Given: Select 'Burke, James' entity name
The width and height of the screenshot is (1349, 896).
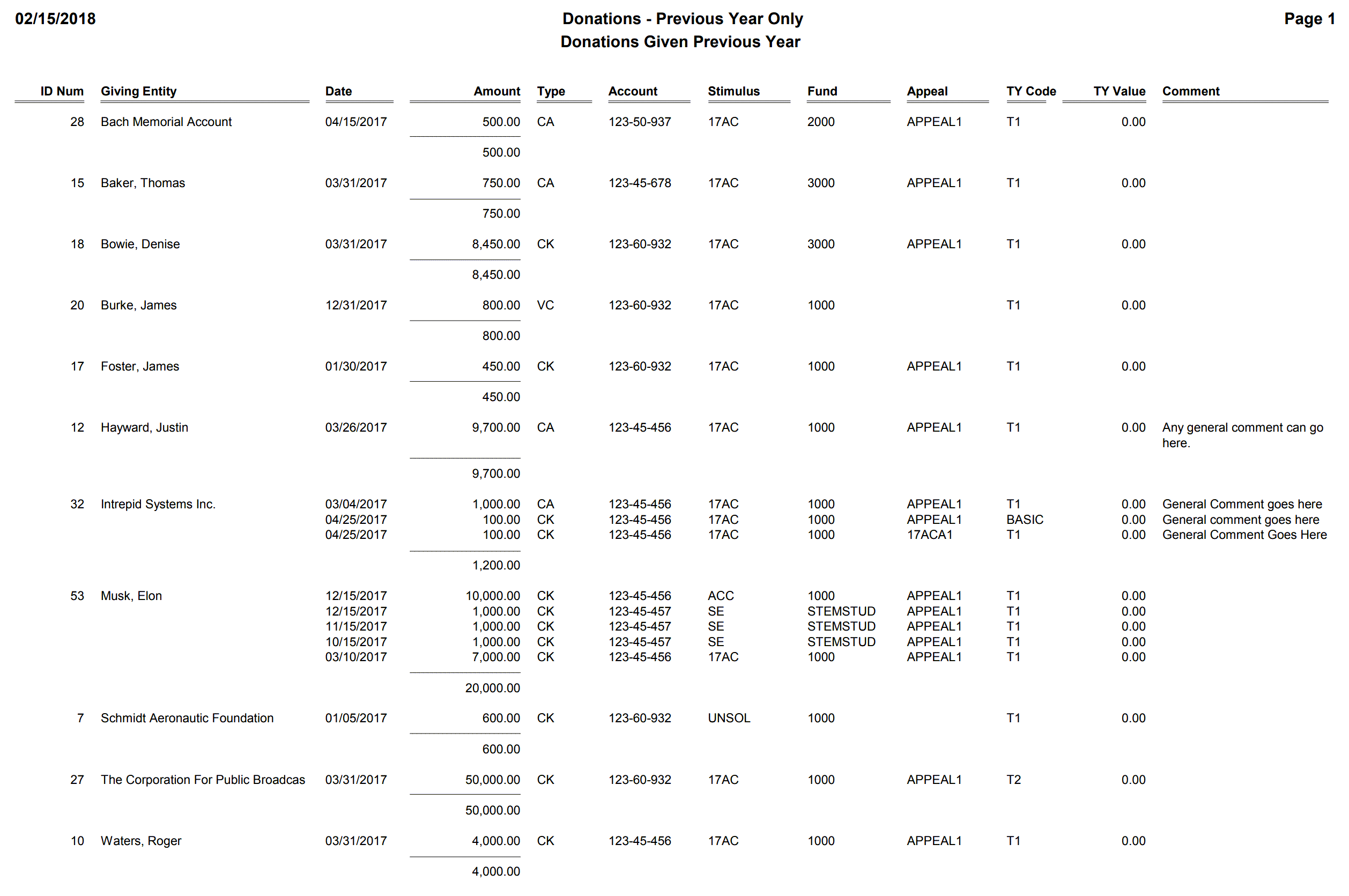Looking at the screenshot, I should [139, 305].
